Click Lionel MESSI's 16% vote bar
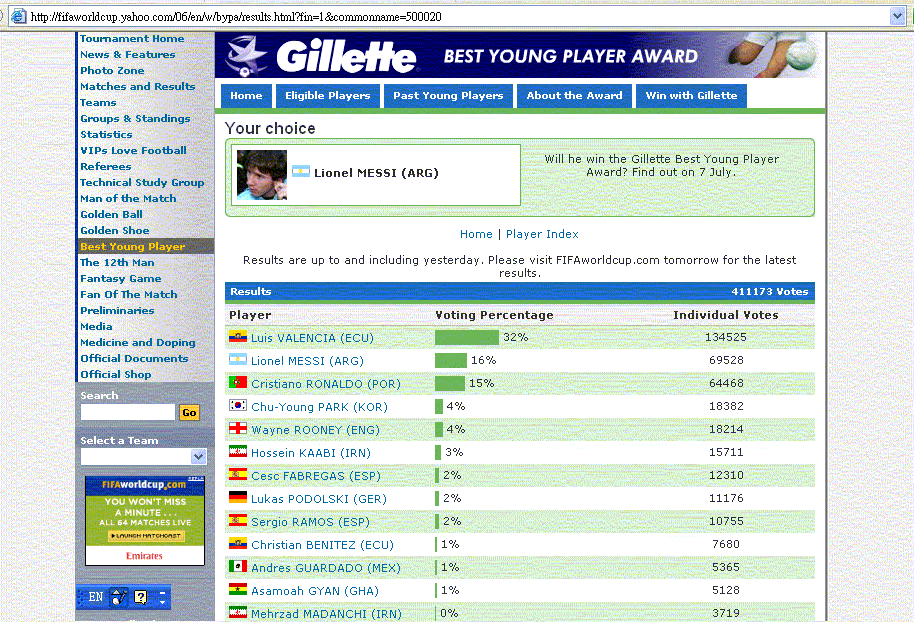The height and width of the screenshot is (622, 914). click(x=451, y=360)
